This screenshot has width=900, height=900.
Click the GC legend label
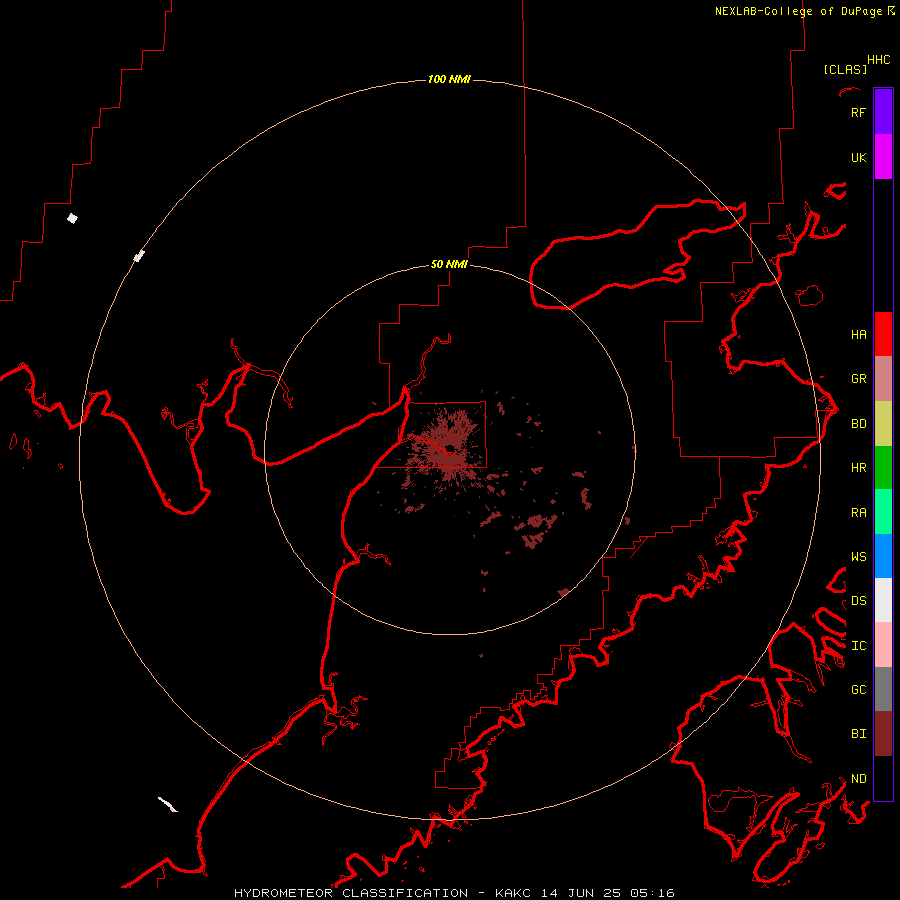point(858,690)
